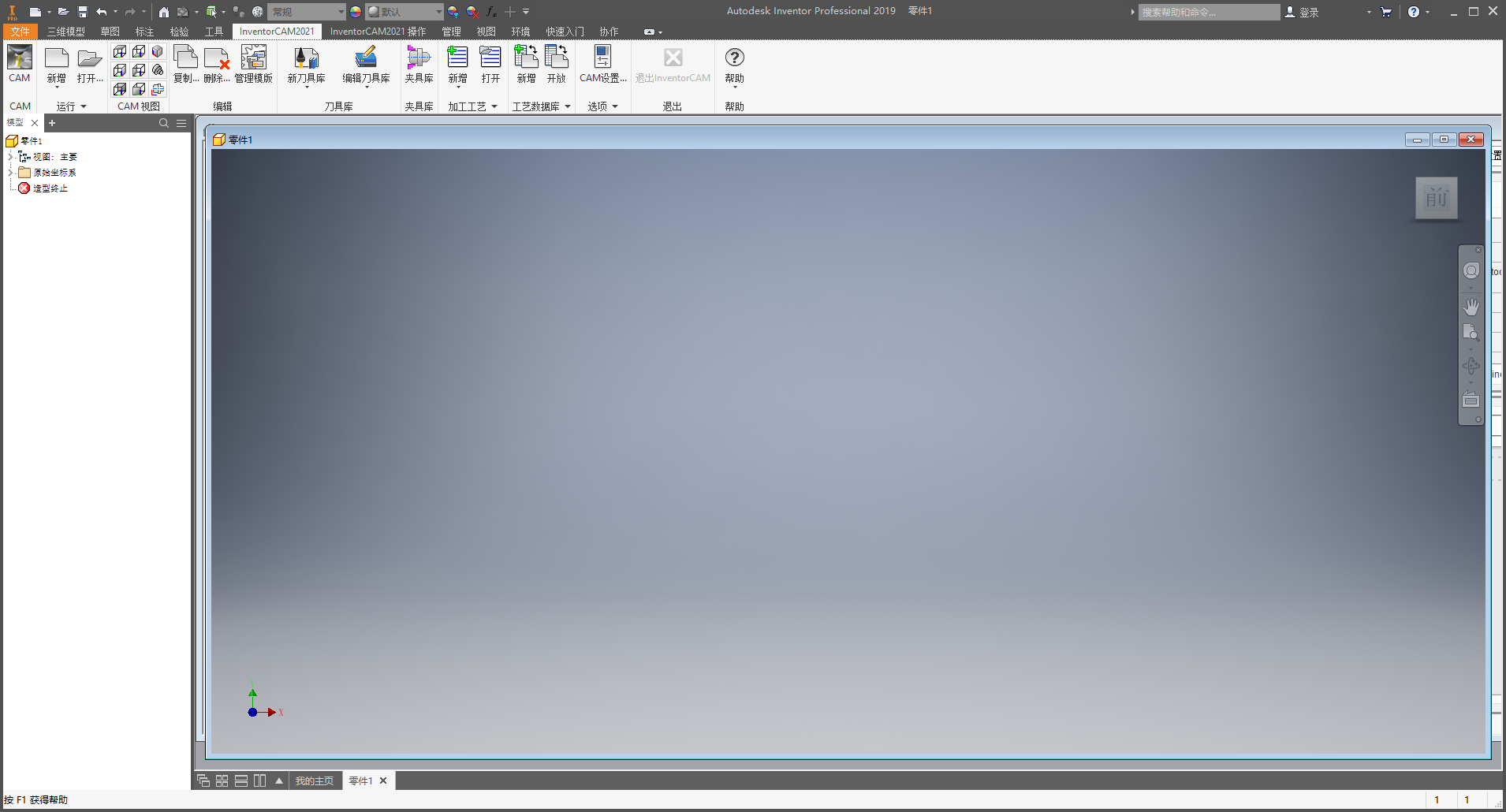Click the appearance color wheel swatch
Screen dimensions: 1506x812
(x=356, y=12)
